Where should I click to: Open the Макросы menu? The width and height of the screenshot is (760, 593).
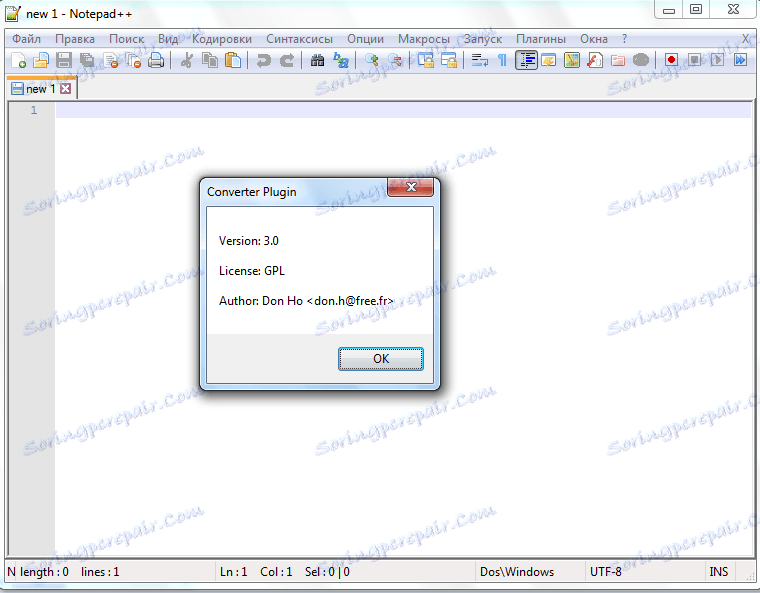(x=424, y=39)
